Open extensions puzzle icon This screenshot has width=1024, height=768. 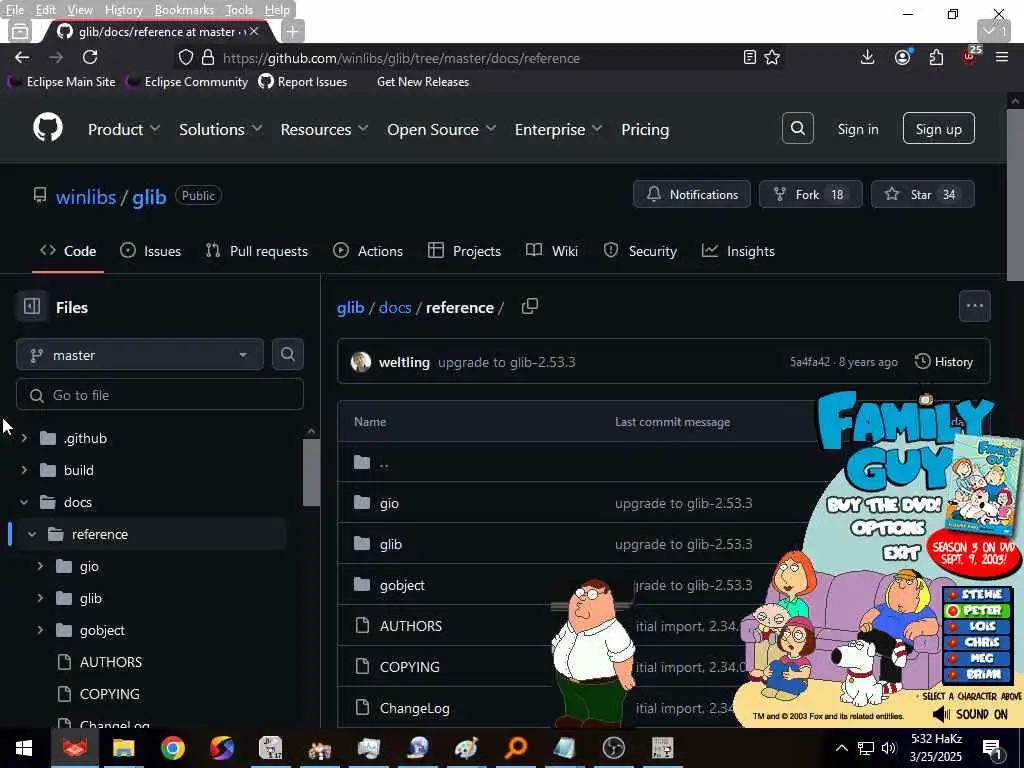(x=936, y=57)
